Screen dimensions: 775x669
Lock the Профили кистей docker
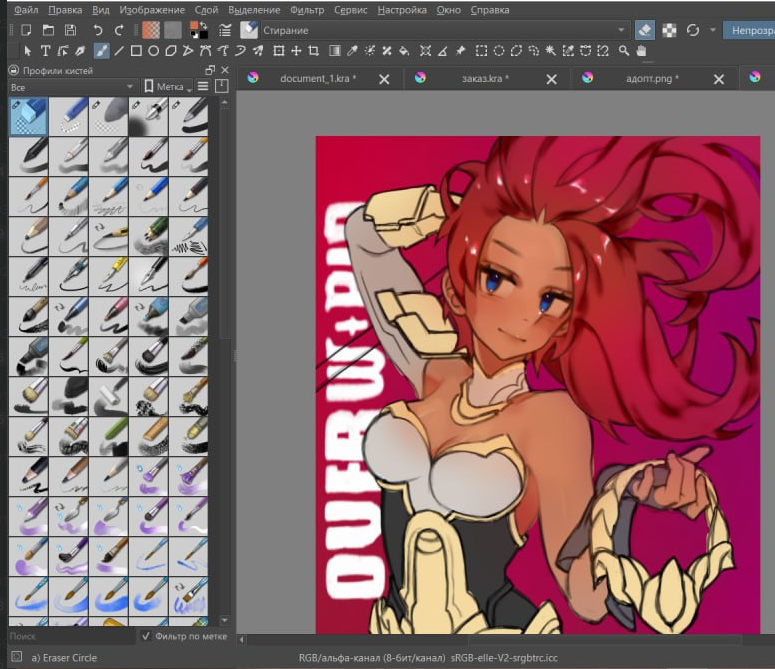click(14, 71)
